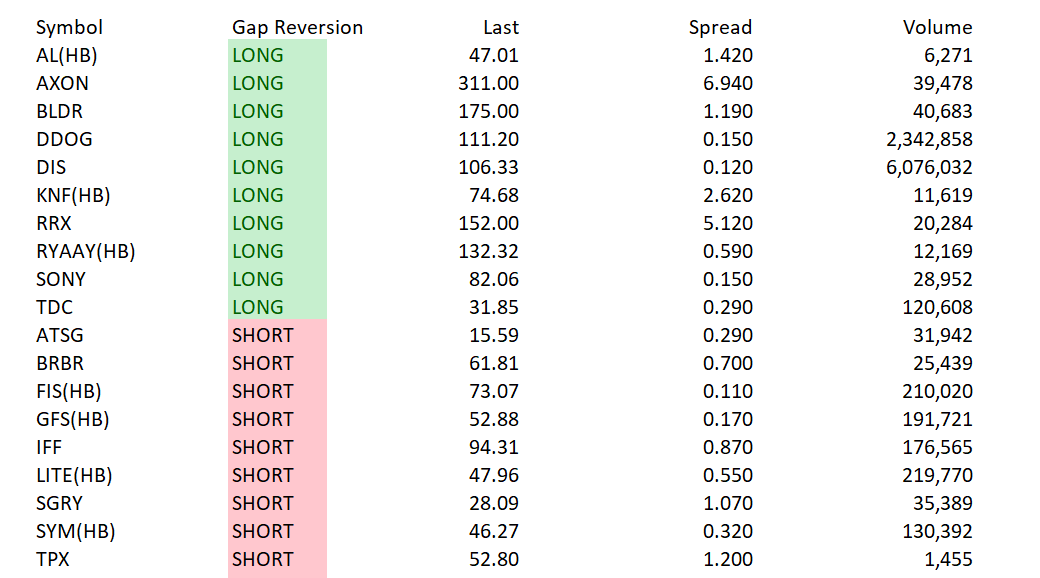Click the RRX spread value 5.120
The width and height of the screenshot is (1040, 578).
coord(728,223)
